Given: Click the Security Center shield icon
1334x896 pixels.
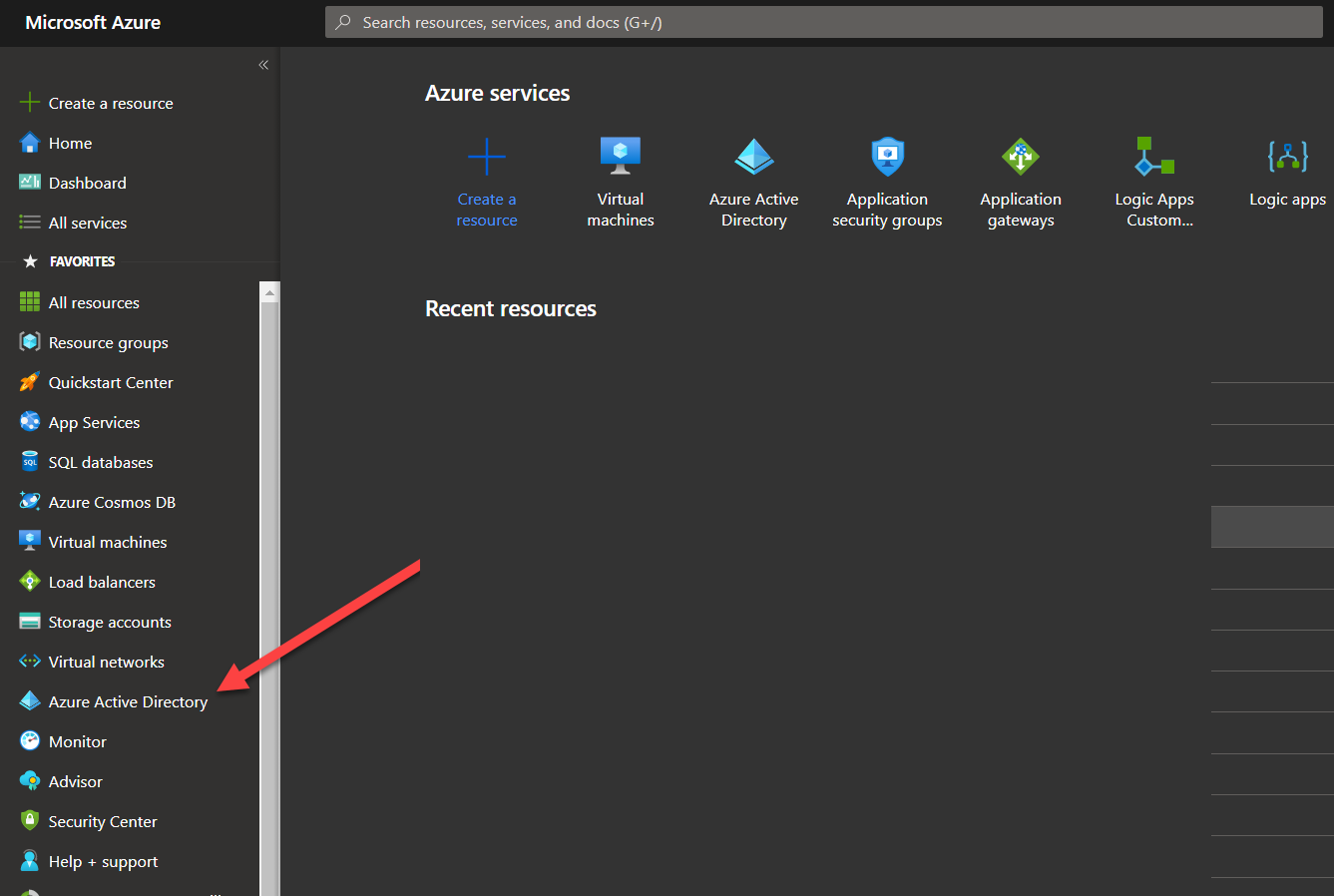Looking at the screenshot, I should 30,821.
